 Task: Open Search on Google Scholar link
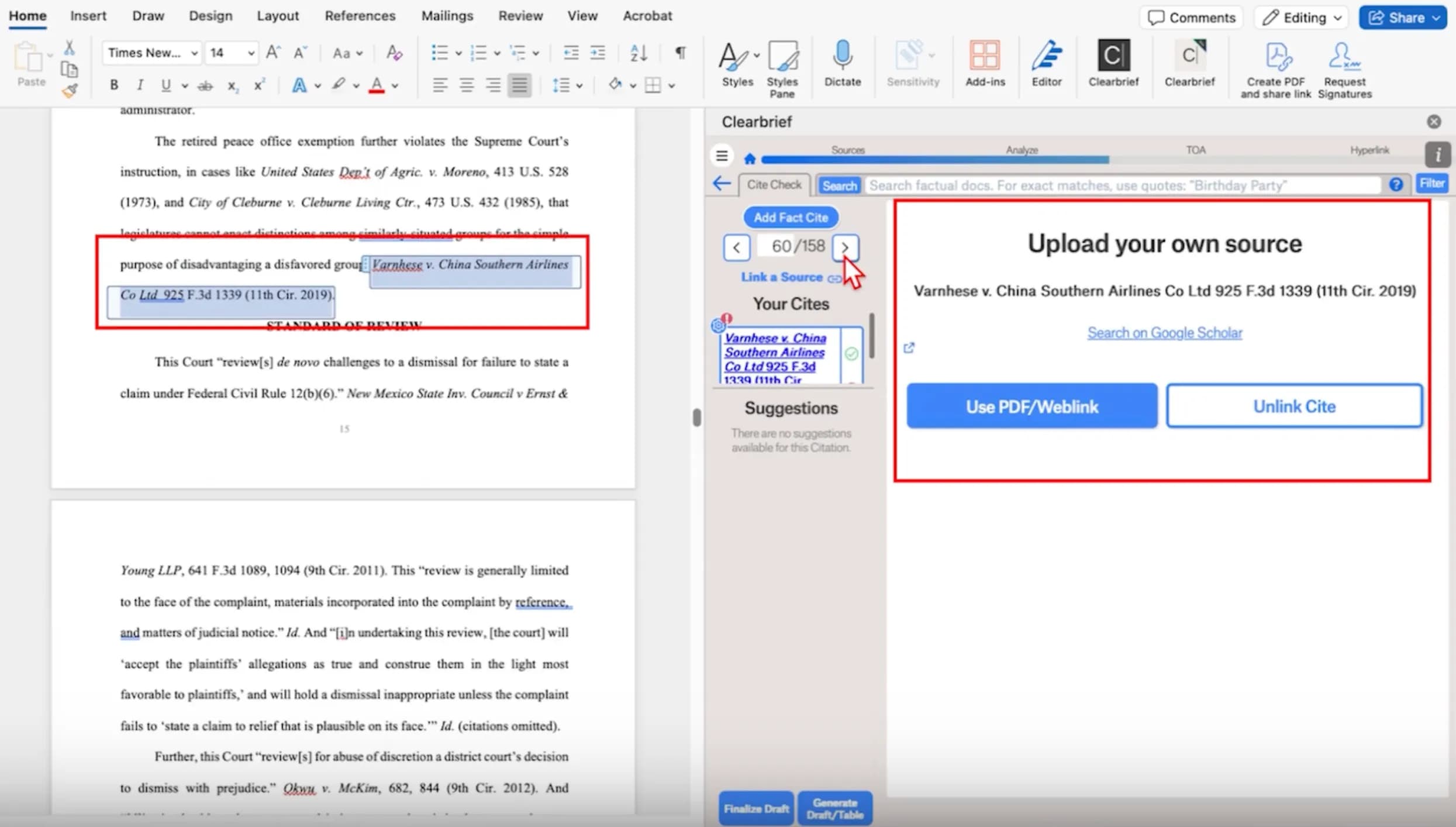[1164, 332]
